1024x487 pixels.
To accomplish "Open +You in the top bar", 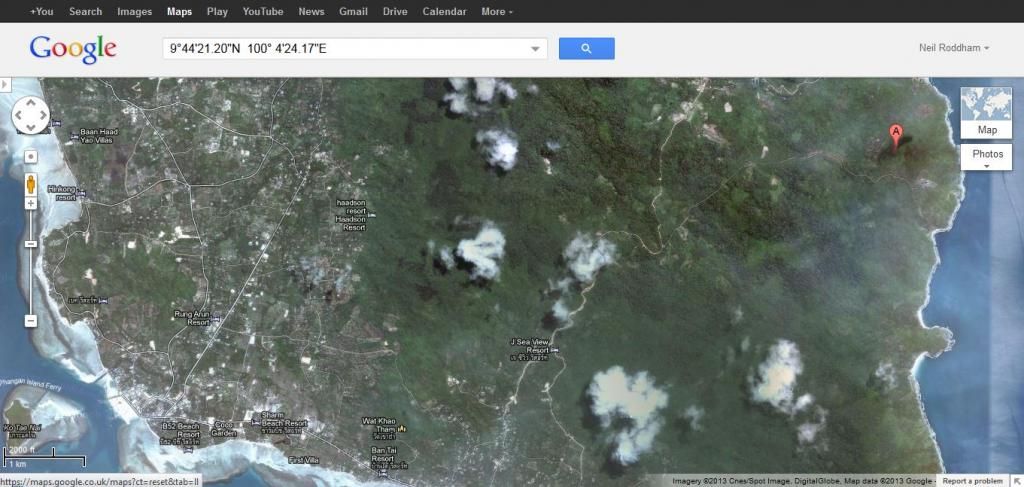I will coord(41,11).
